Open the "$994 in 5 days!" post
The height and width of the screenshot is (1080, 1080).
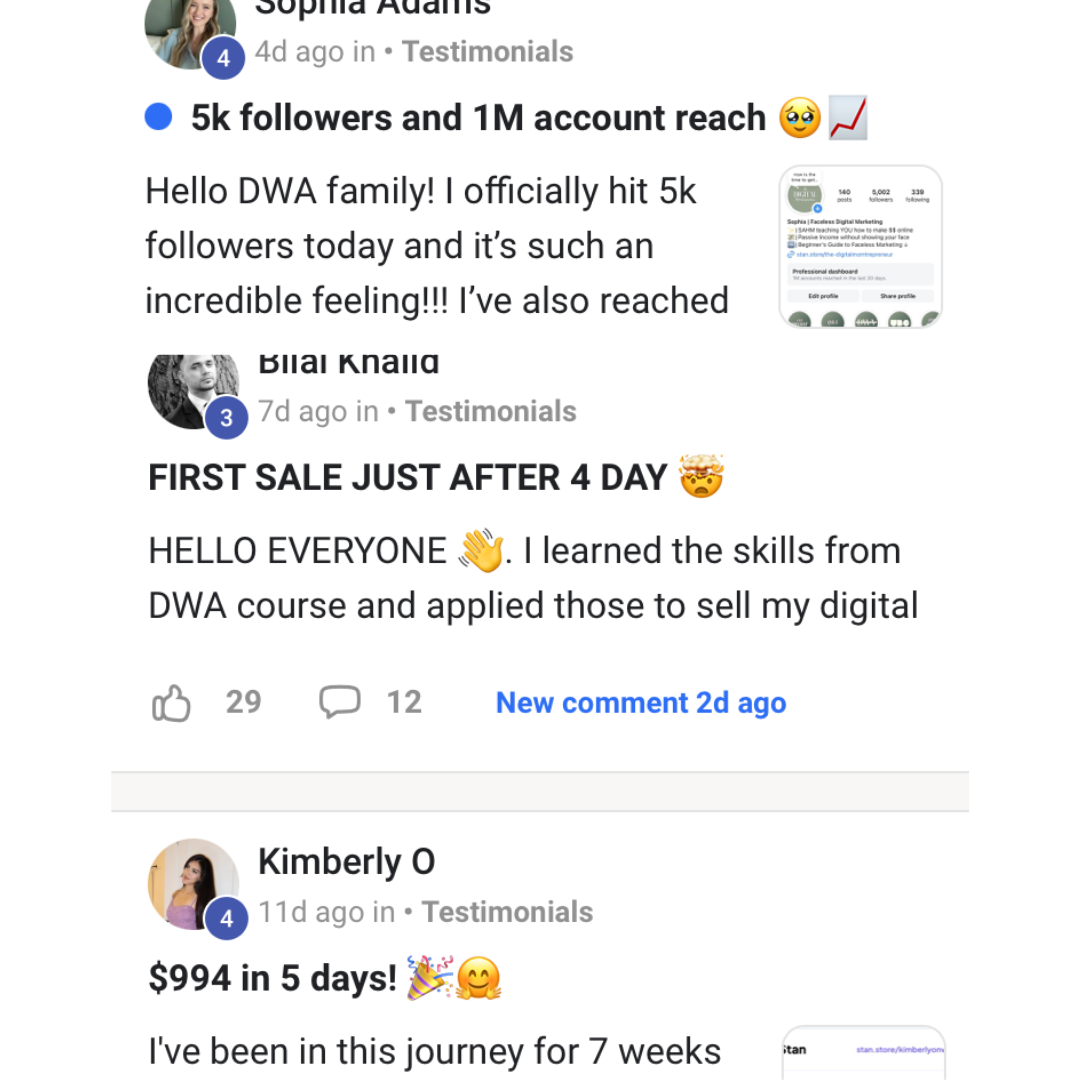[273, 977]
